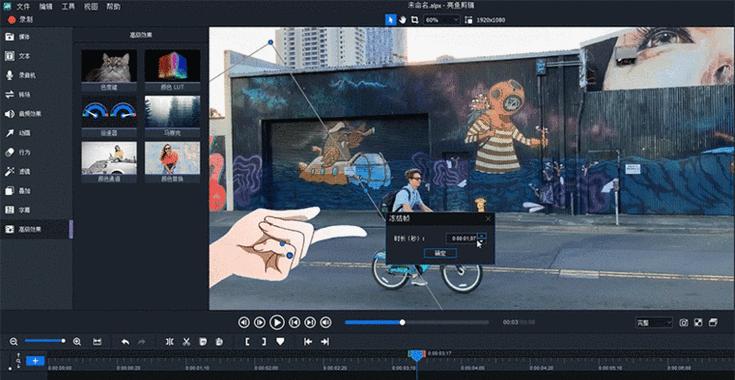Screen dimensions: 735x380
Task: Open the 媒体 media sidebar tab
Action: [x=36, y=37]
